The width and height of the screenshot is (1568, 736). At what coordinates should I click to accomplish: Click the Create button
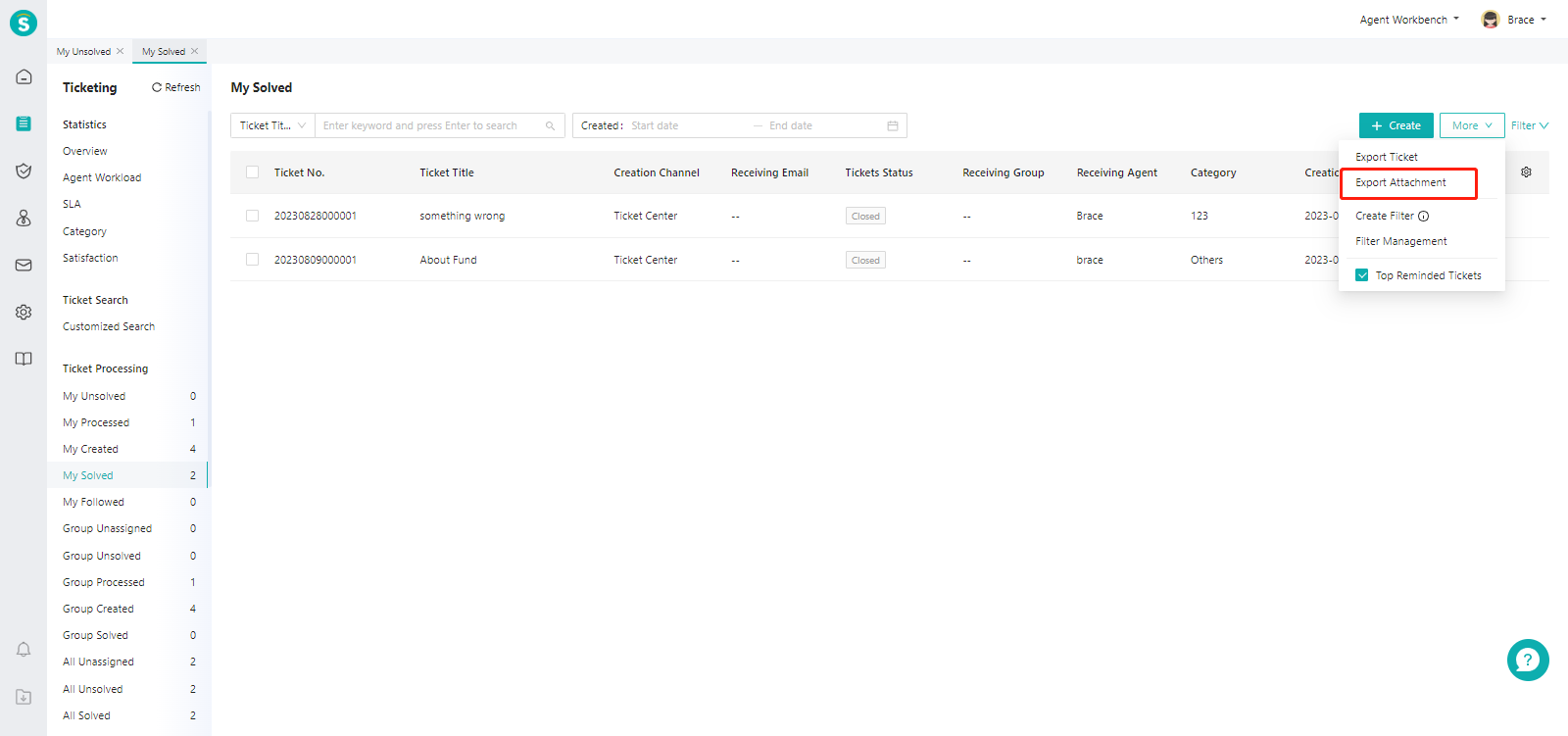click(x=1396, y=125)
